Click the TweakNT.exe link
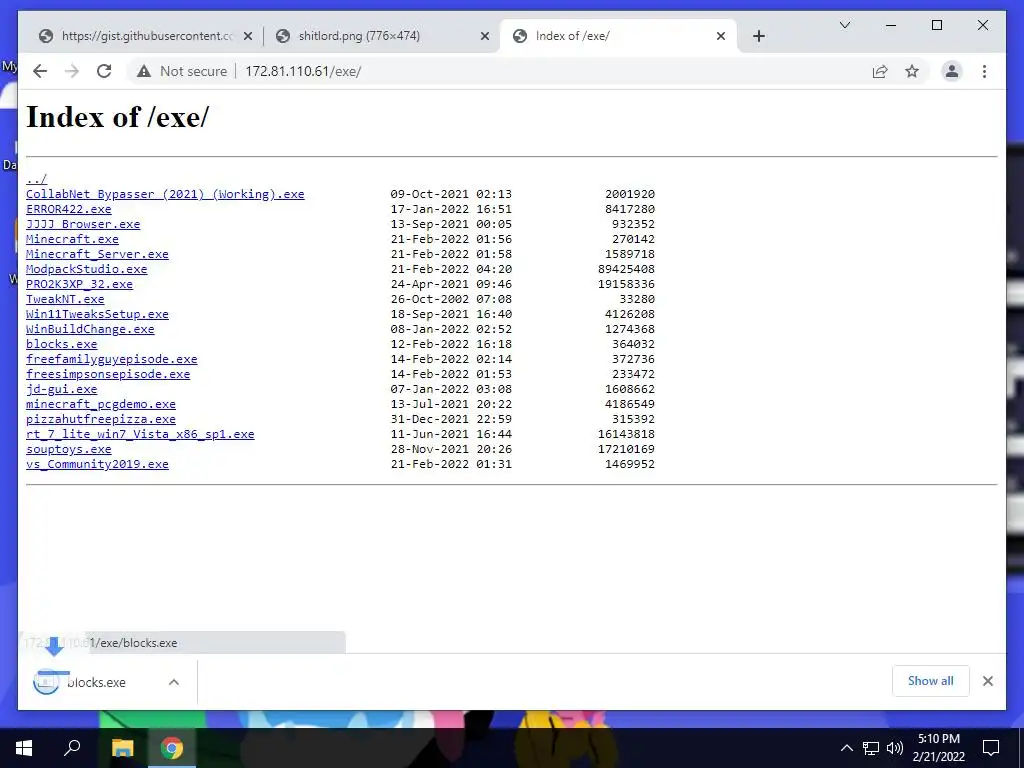The image size is (1024, 768). coord(65,299)
